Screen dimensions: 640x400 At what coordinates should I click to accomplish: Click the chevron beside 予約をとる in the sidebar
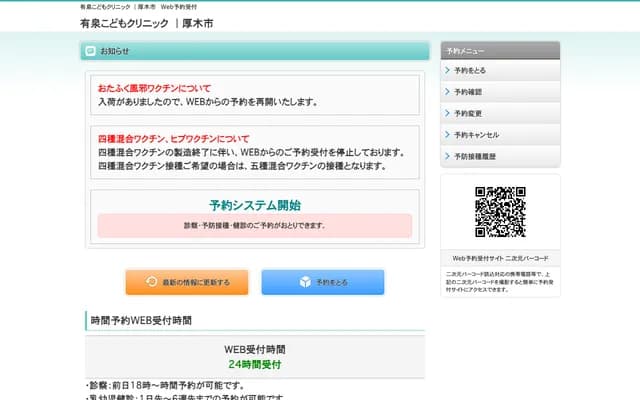click(x=447, y=71)
